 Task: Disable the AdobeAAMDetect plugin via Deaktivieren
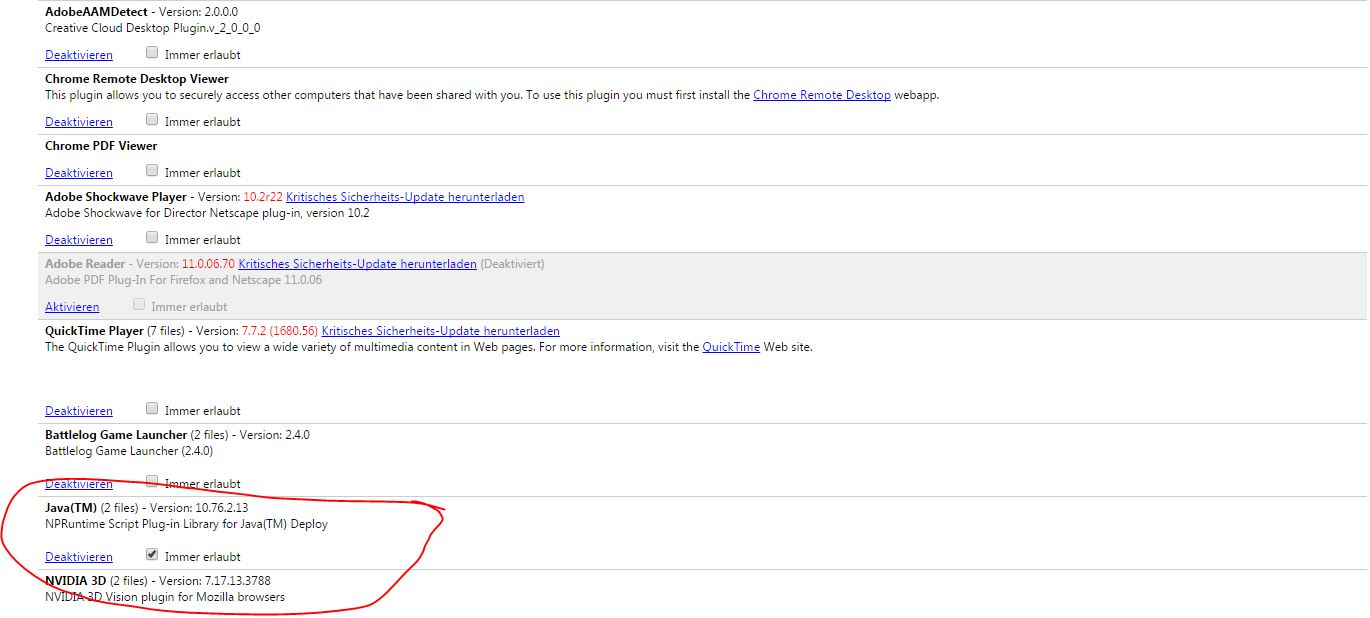[79, 55]
